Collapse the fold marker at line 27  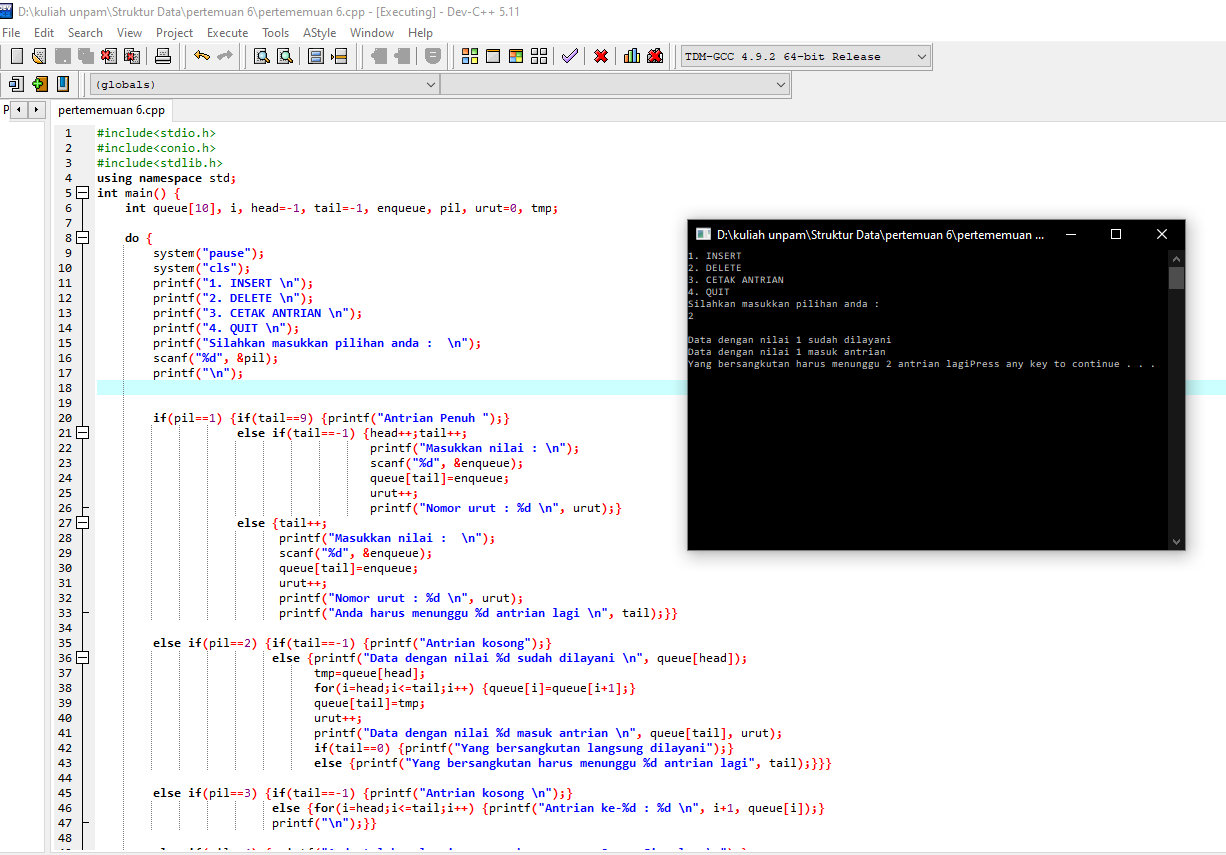pos(82,523)
